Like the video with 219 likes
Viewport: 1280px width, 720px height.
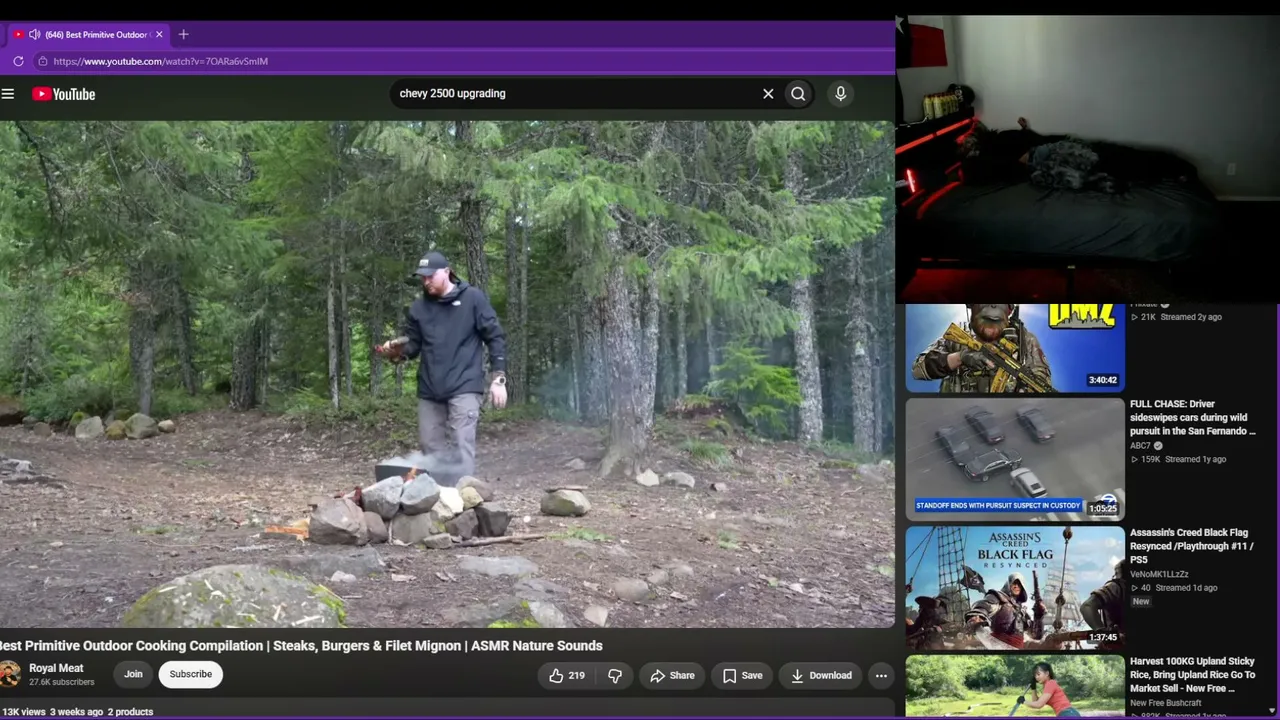tap(566, 676)
